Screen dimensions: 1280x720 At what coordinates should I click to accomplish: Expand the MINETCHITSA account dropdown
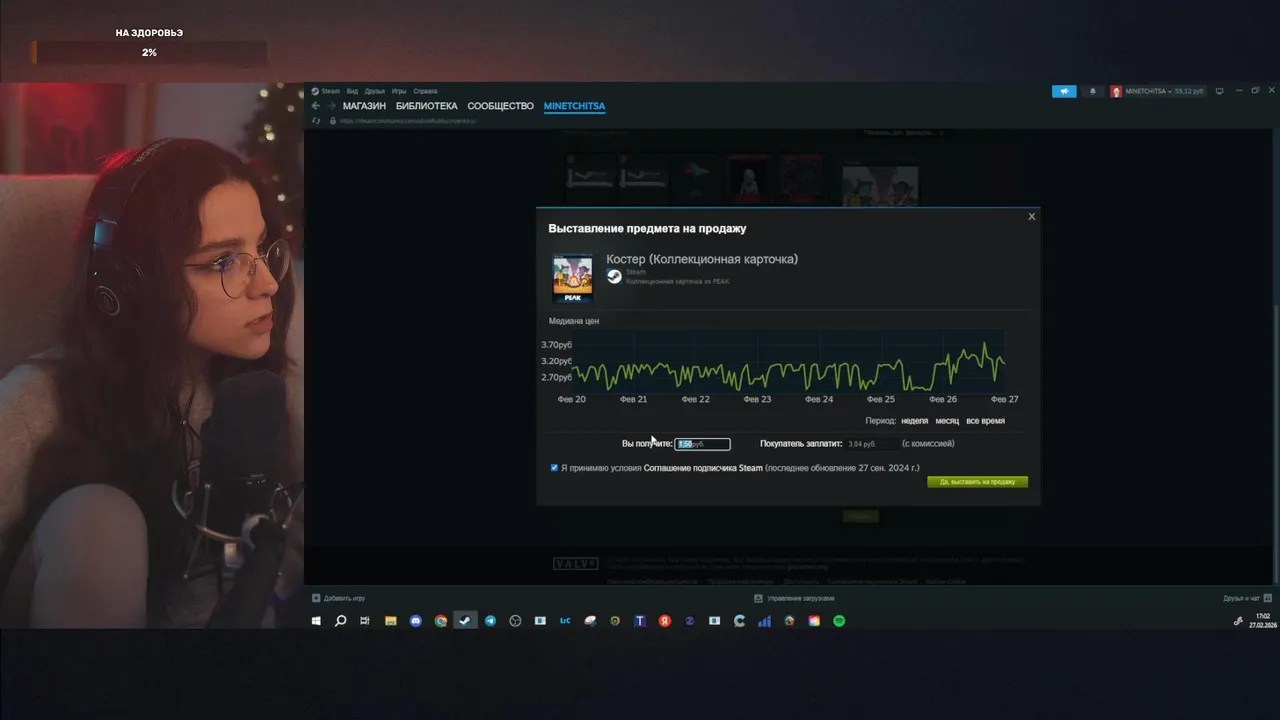(1157, 91)
